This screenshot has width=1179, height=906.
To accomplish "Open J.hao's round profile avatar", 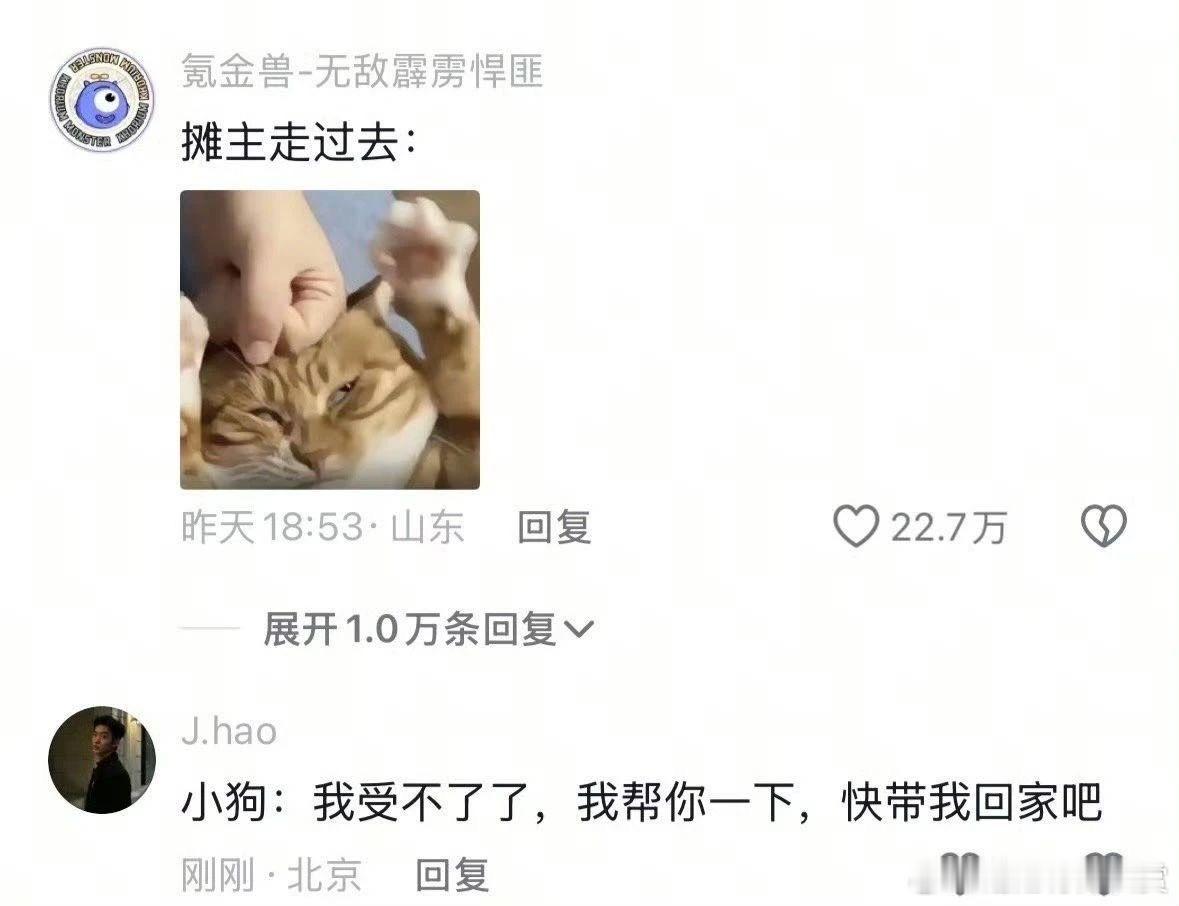I will (102, 759).
